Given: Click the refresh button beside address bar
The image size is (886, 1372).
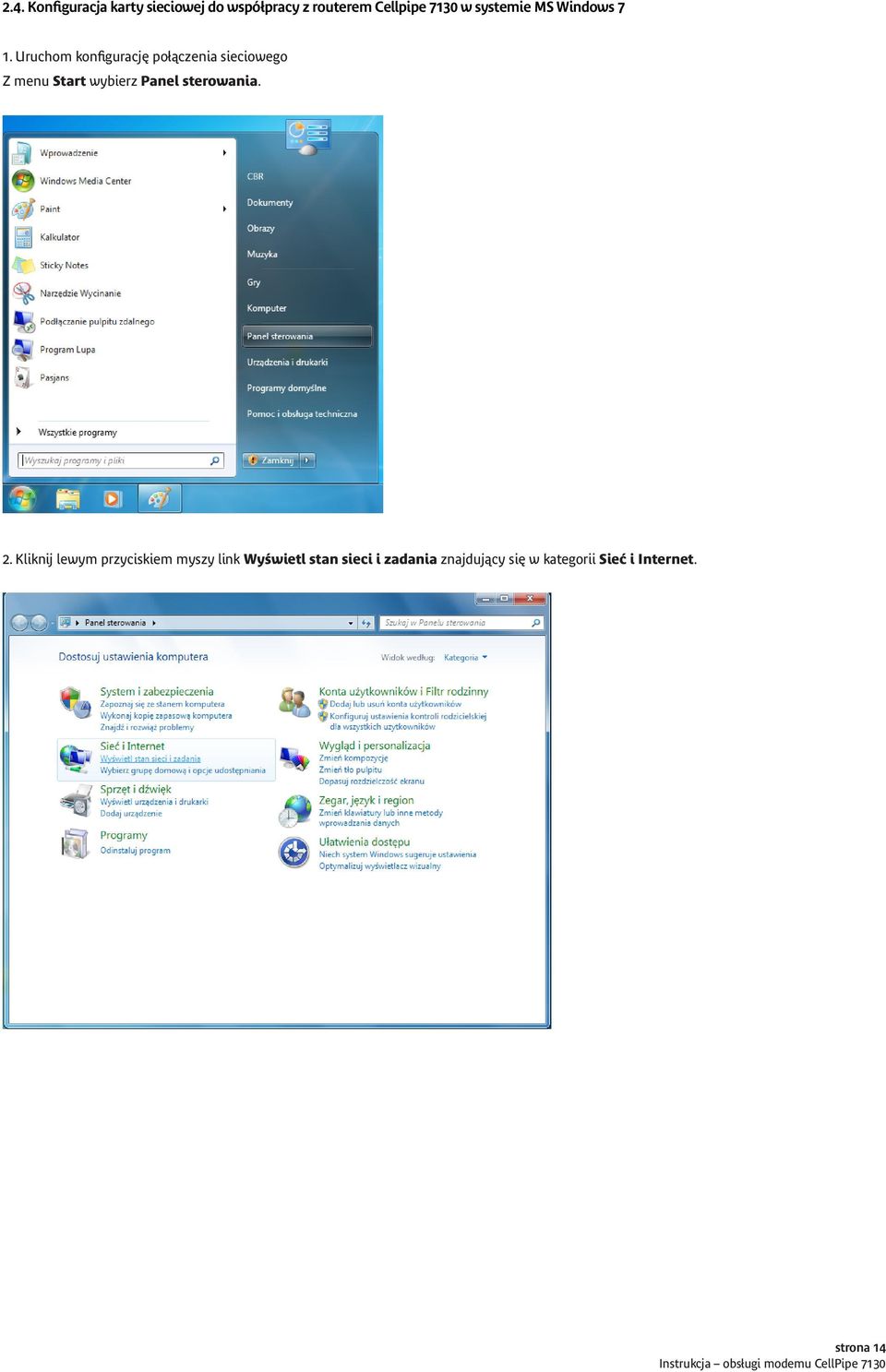Looking at the screenshot, I should pyautogui.click(x=366, y=623).
